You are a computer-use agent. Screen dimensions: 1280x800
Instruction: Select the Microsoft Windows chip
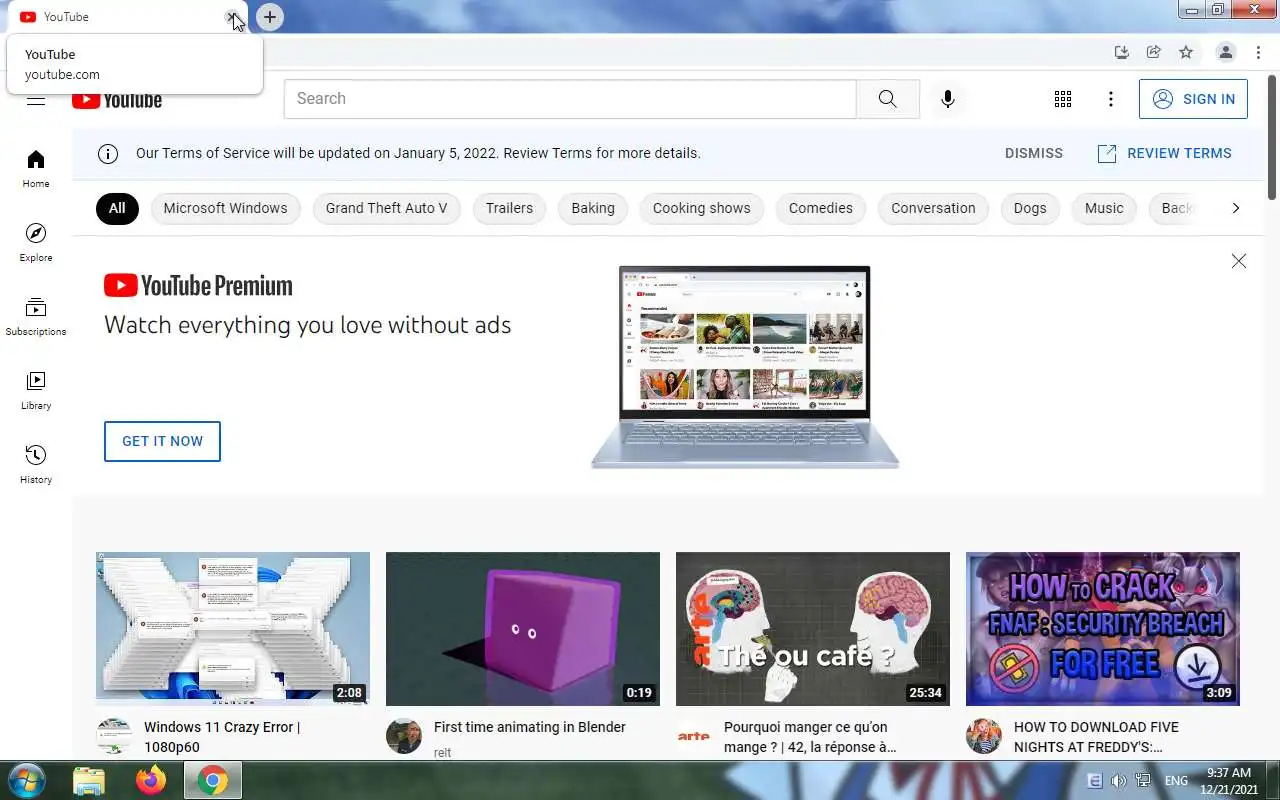point(225,208)
